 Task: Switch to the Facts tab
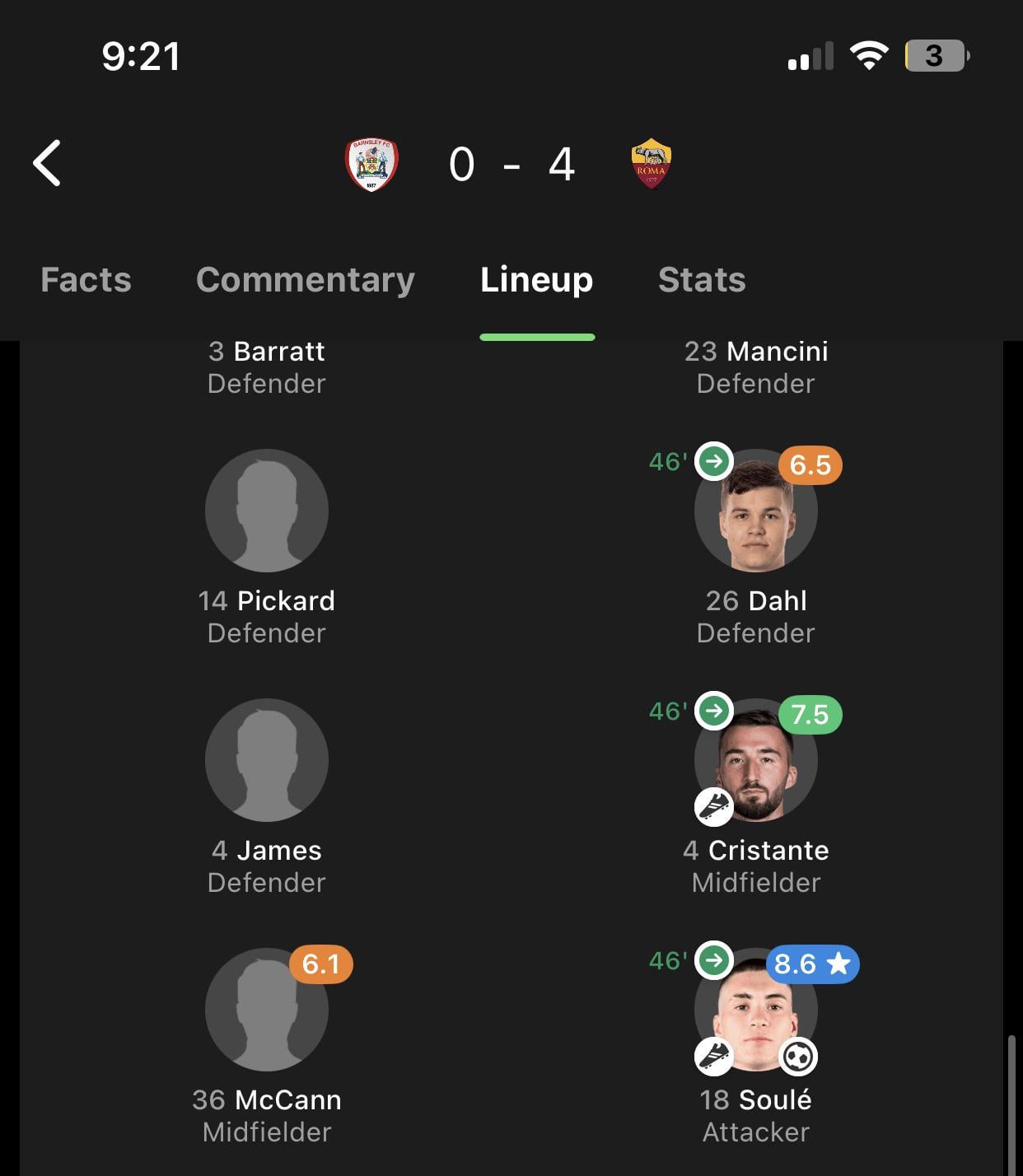pos(86,280)
